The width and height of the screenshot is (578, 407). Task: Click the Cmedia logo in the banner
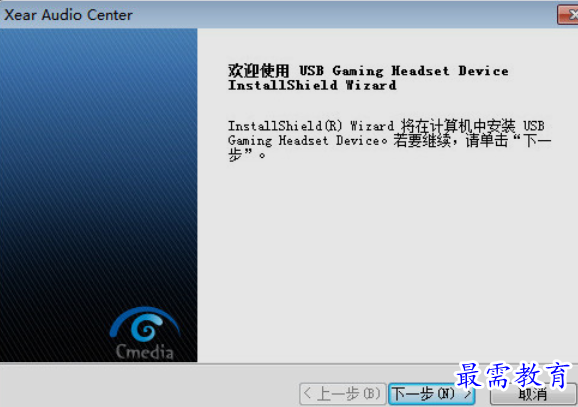[145, 333]
